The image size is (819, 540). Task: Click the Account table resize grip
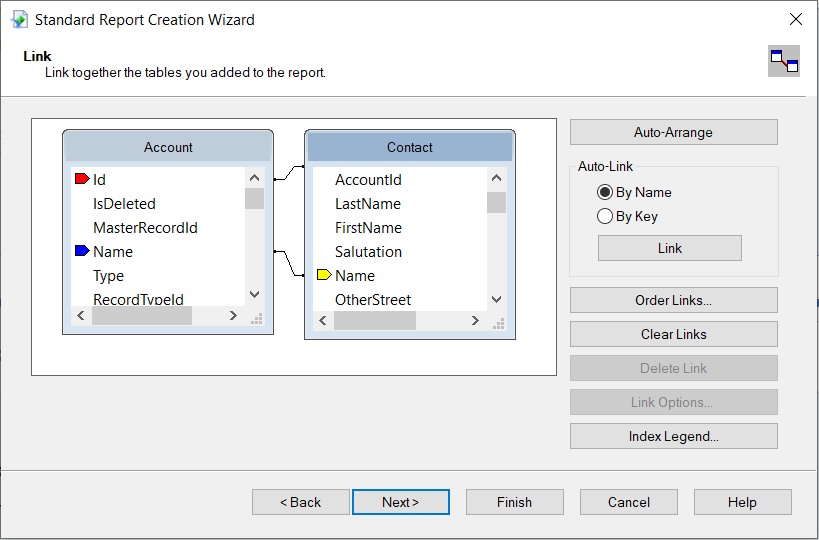tap(256, 318)
